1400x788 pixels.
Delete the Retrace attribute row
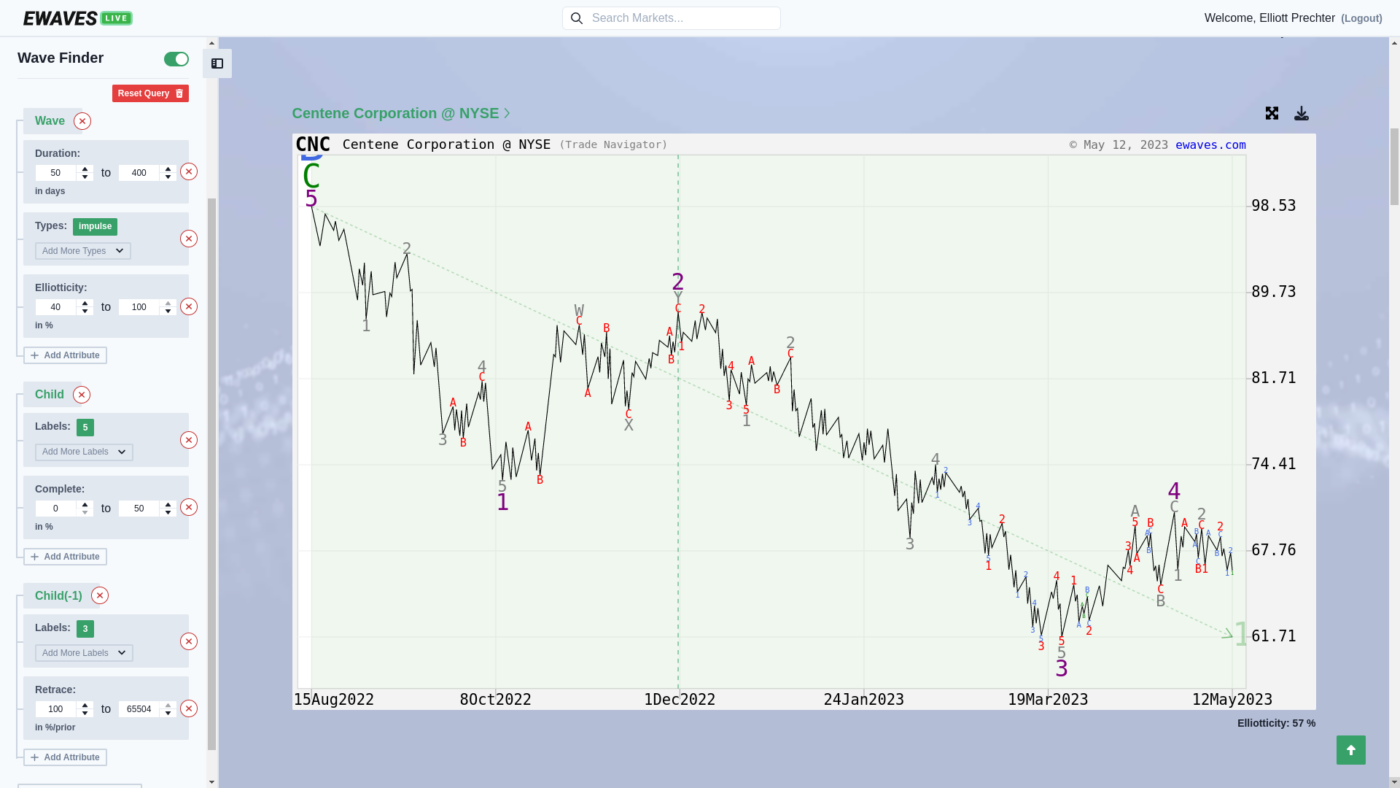(189, 709)
